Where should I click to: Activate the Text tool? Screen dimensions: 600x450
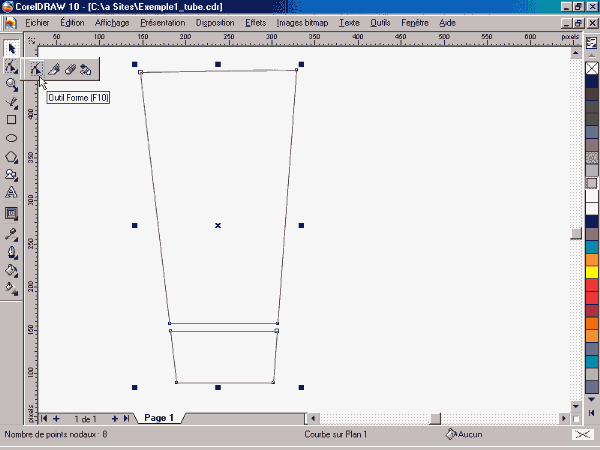pyautogui.click(x=11, y=192)
